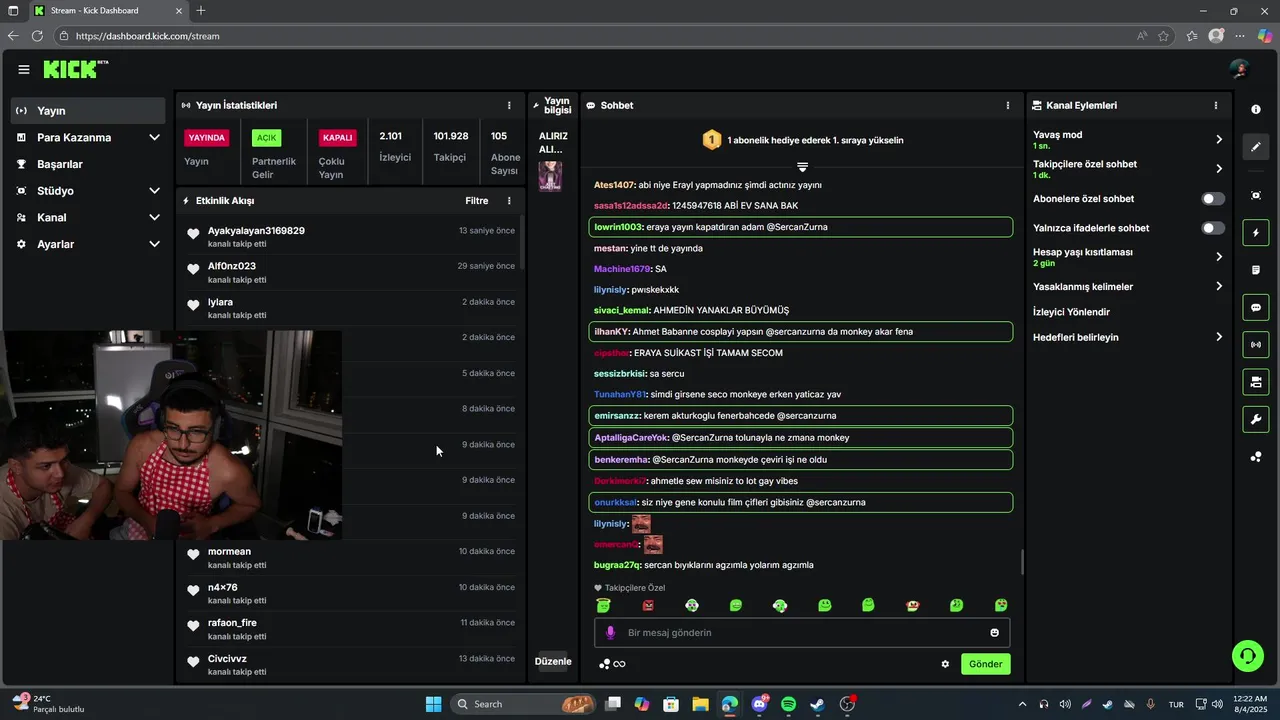Open the emoji picker in message box
Viewport: 1280px width, 720px height.
[x=994, y=632]
